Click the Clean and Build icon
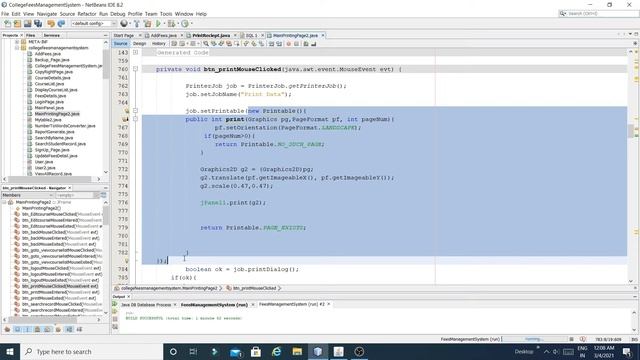The height and width of the screenshot is (360, 640). click(147, 24)
